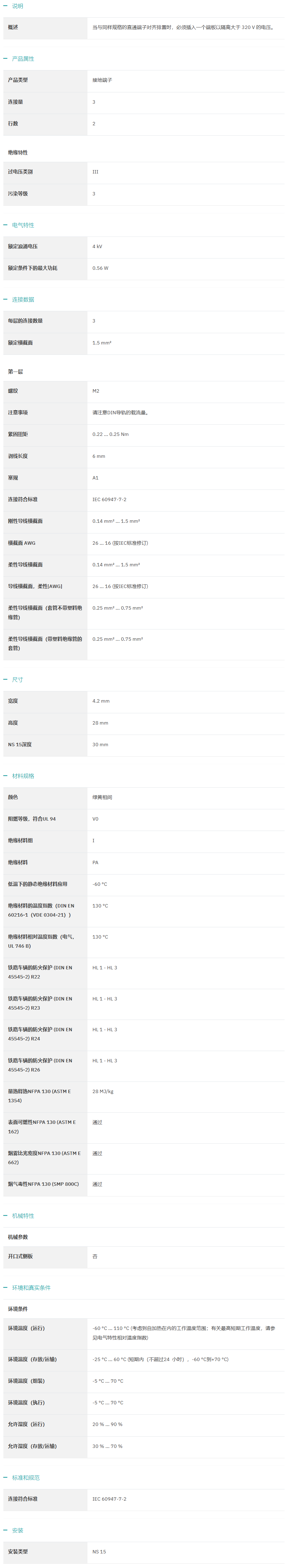Click the 连接量 row label
Viewport: 287px width, 1568px height.
16,102
